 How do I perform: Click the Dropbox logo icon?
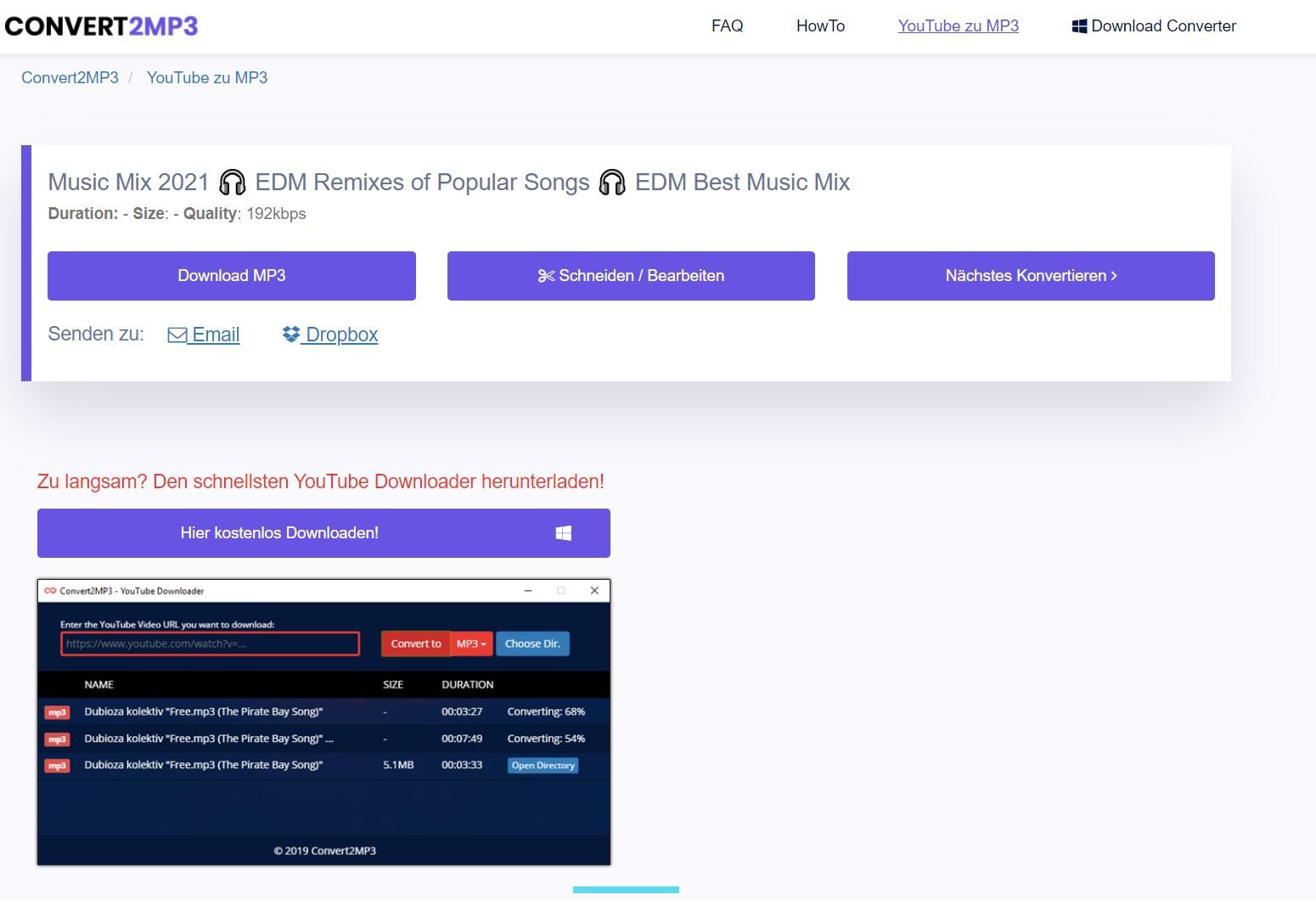tap(291, 335)
